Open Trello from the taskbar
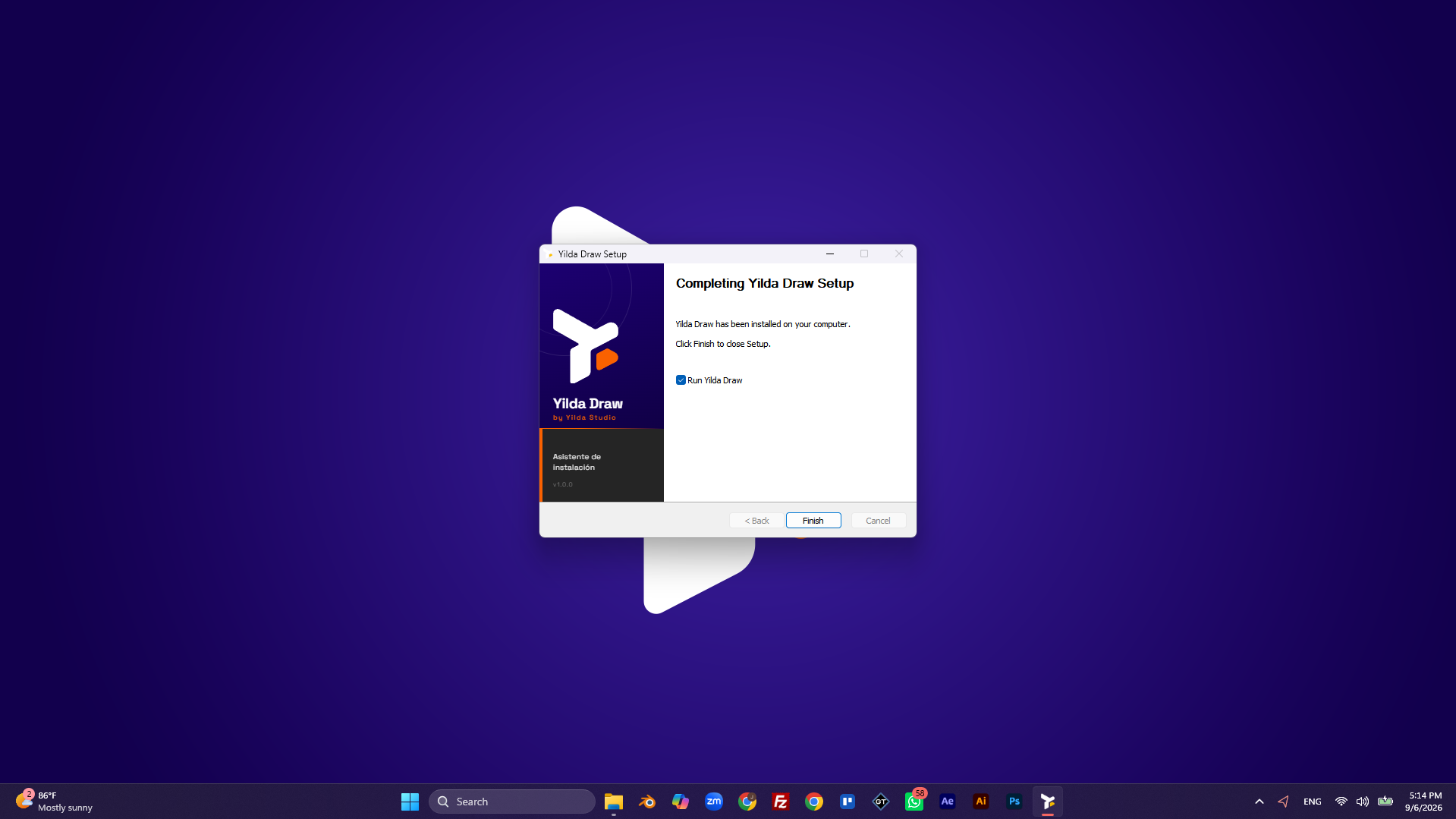Viewport: 1456px width, 819px height. point(847,802)
